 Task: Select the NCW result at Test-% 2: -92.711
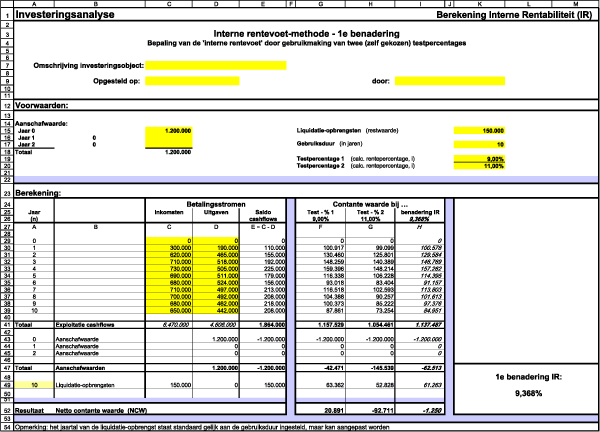370,410
